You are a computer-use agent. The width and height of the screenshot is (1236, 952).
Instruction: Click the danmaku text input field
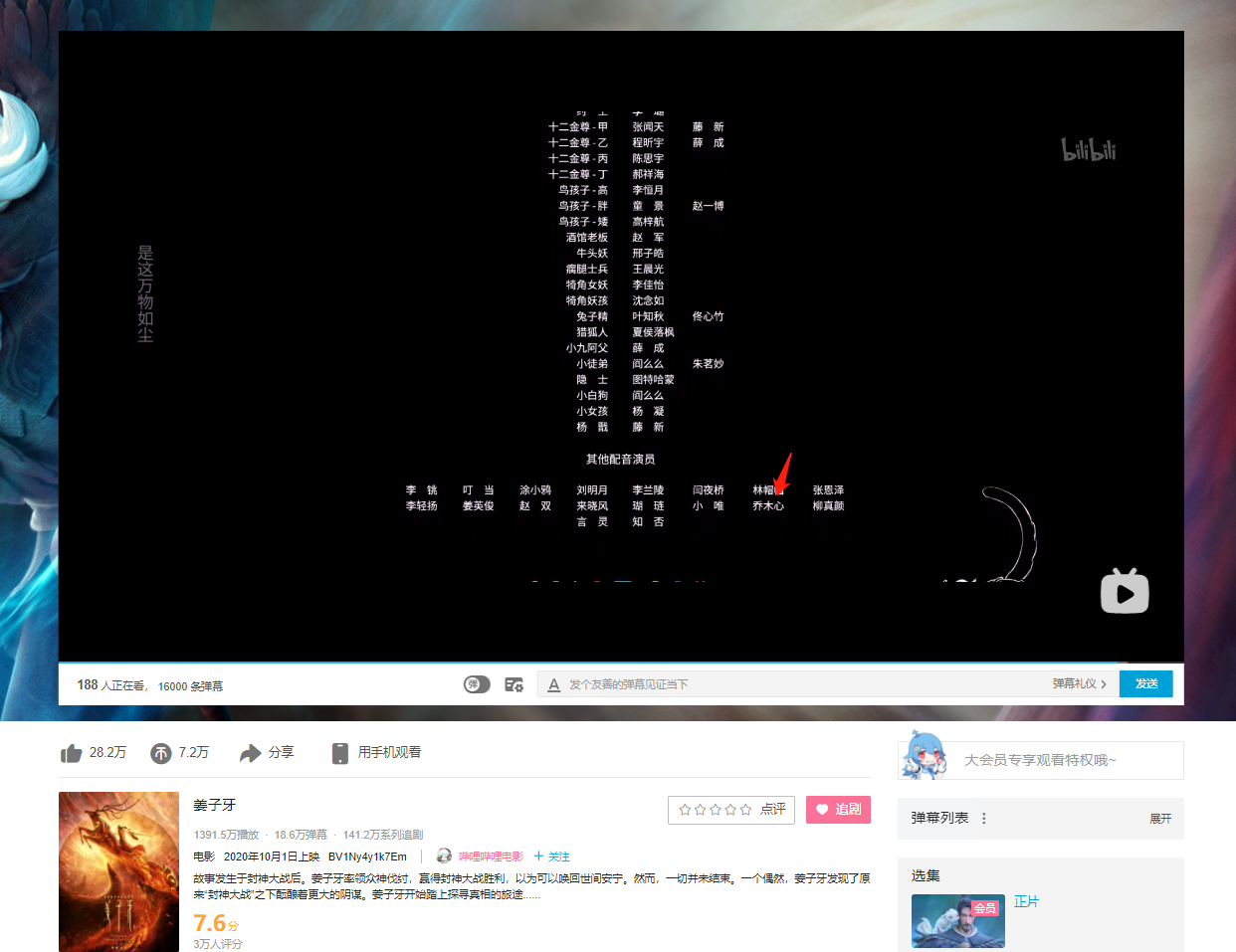click(x=796, y=684)
